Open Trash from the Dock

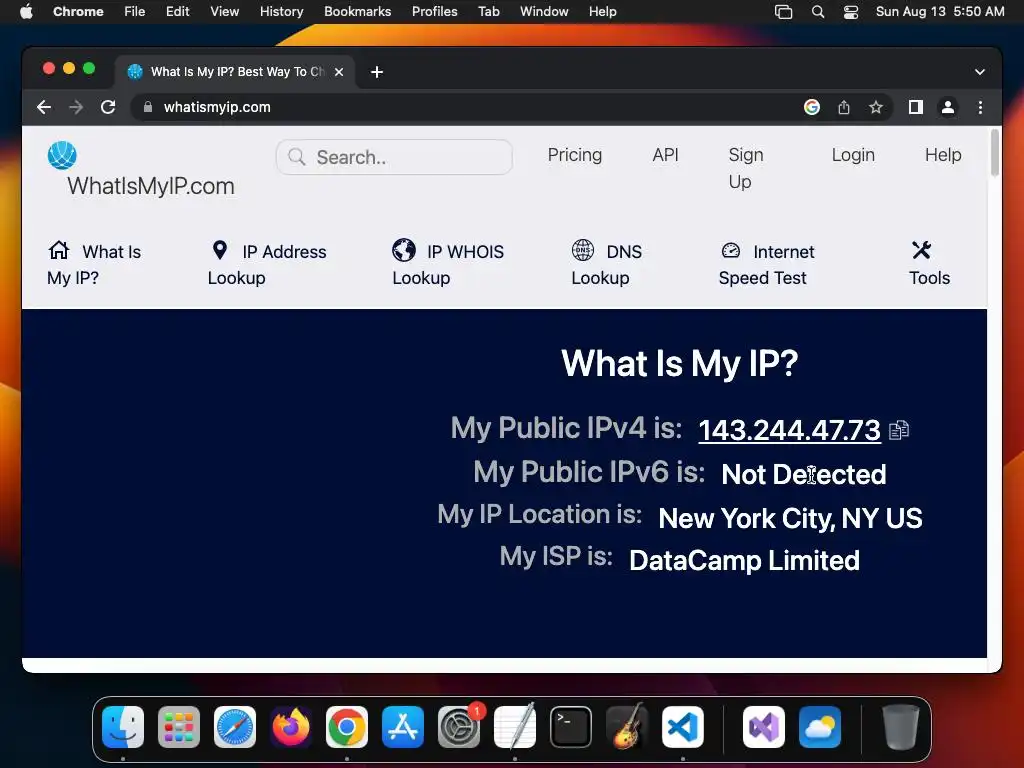(x=901, y=727)
